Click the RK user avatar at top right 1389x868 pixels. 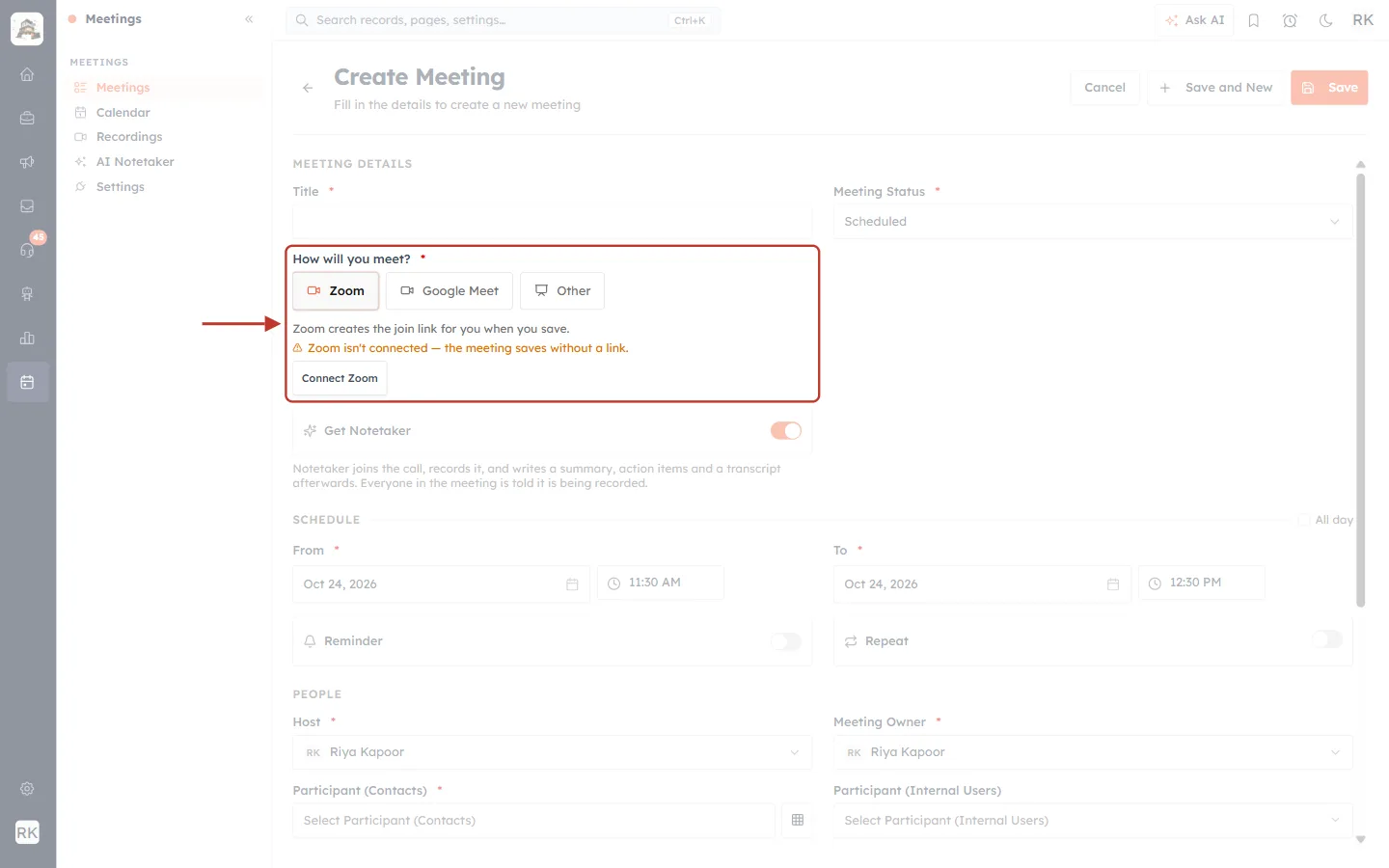(x=1363, y=20)
